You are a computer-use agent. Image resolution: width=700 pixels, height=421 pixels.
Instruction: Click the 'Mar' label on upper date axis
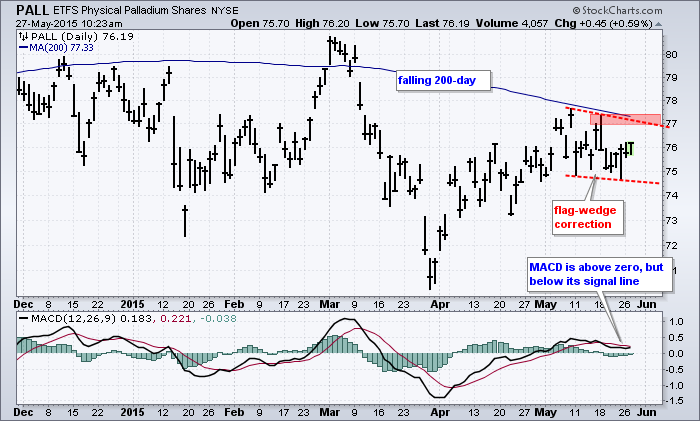(x=329, y=304)
